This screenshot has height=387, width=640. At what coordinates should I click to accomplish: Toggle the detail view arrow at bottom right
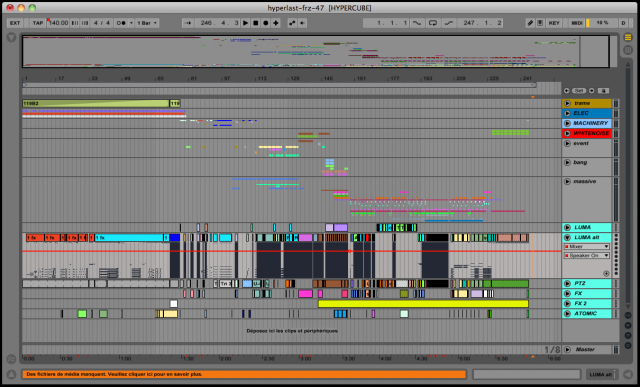point(628,374)
